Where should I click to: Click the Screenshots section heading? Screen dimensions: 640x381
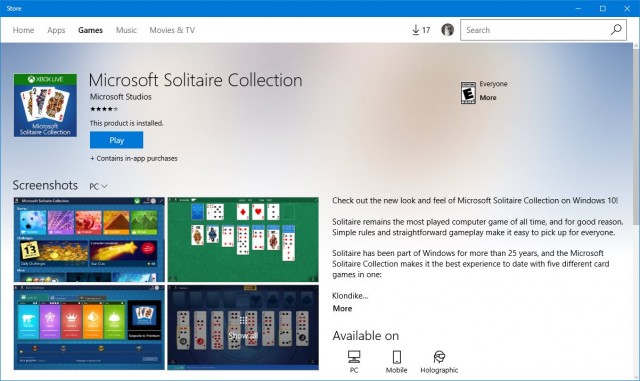tap(45, 185)
